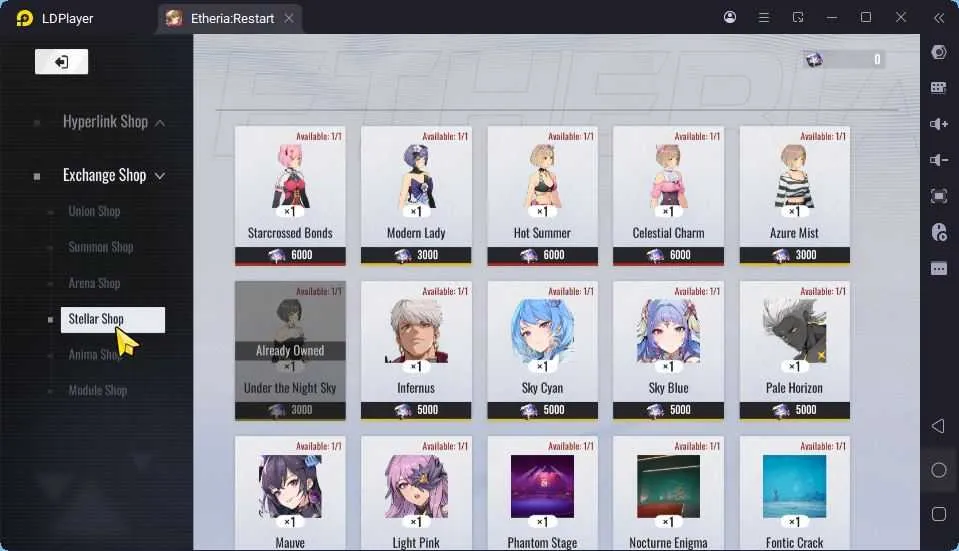
Task: Buy Celestial Charm for 6000
Action: (668, 256)
